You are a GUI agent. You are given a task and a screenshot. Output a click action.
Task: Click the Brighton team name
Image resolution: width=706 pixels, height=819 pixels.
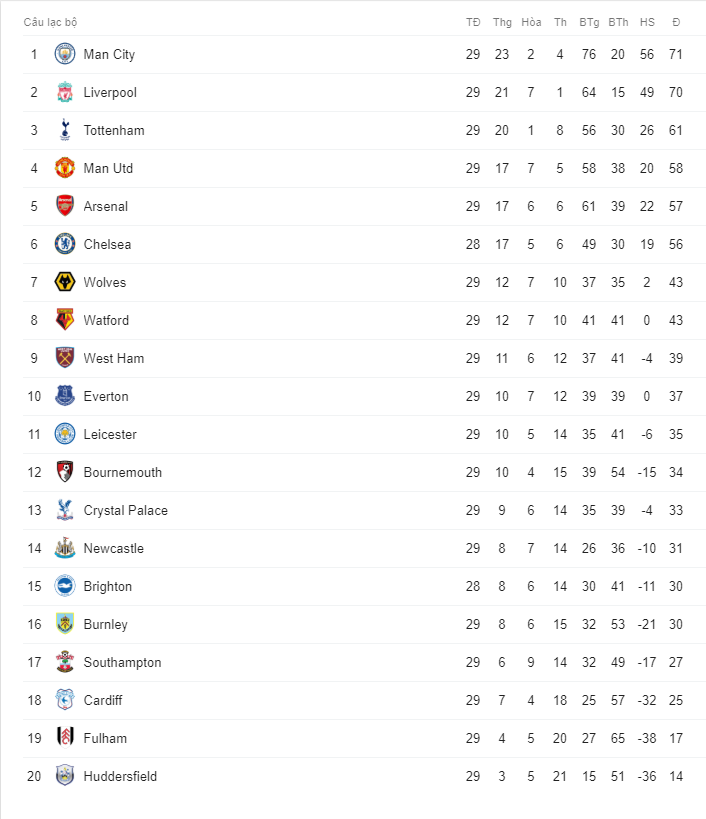click(x=107, y=587)
